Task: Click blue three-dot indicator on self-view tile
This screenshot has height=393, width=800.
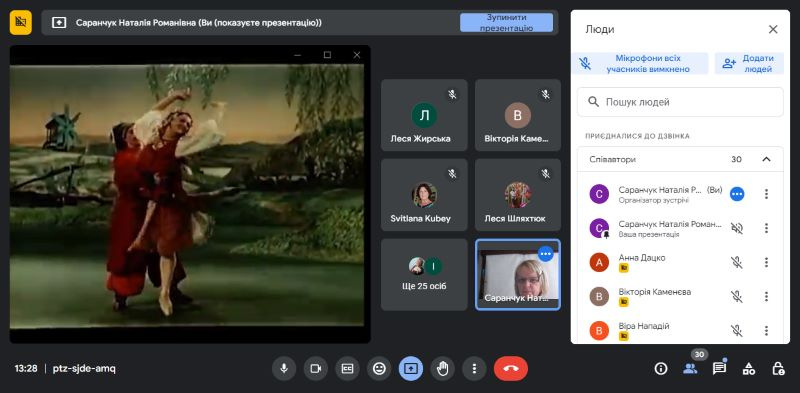Action: (546, 254)
